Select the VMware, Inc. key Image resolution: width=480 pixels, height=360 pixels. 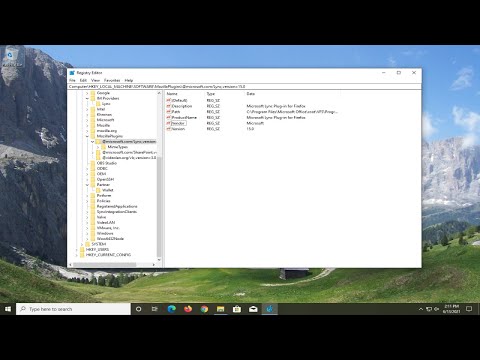pos(108,228)
